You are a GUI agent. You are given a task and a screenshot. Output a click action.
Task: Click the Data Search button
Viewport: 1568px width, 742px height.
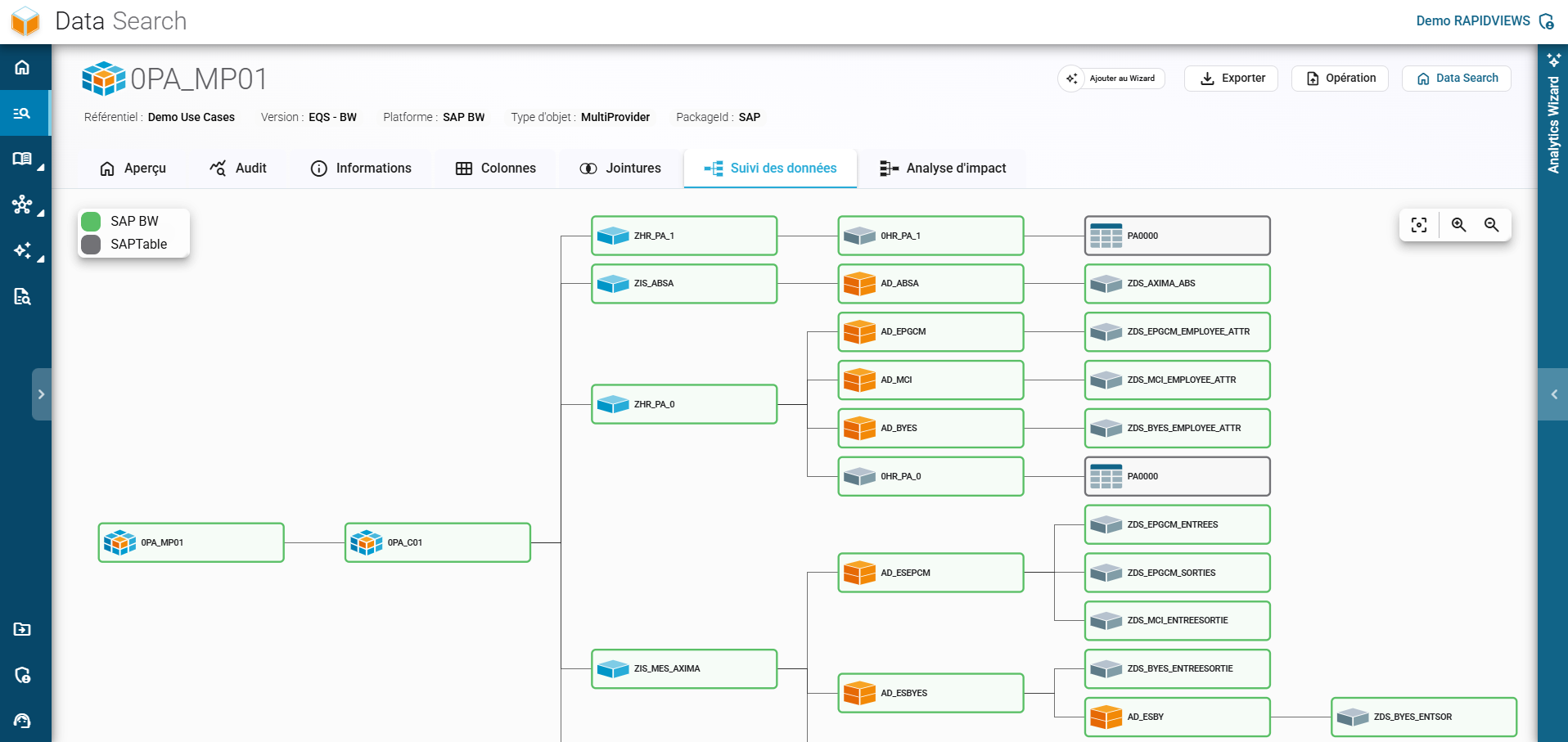[x=1457, y=79]
